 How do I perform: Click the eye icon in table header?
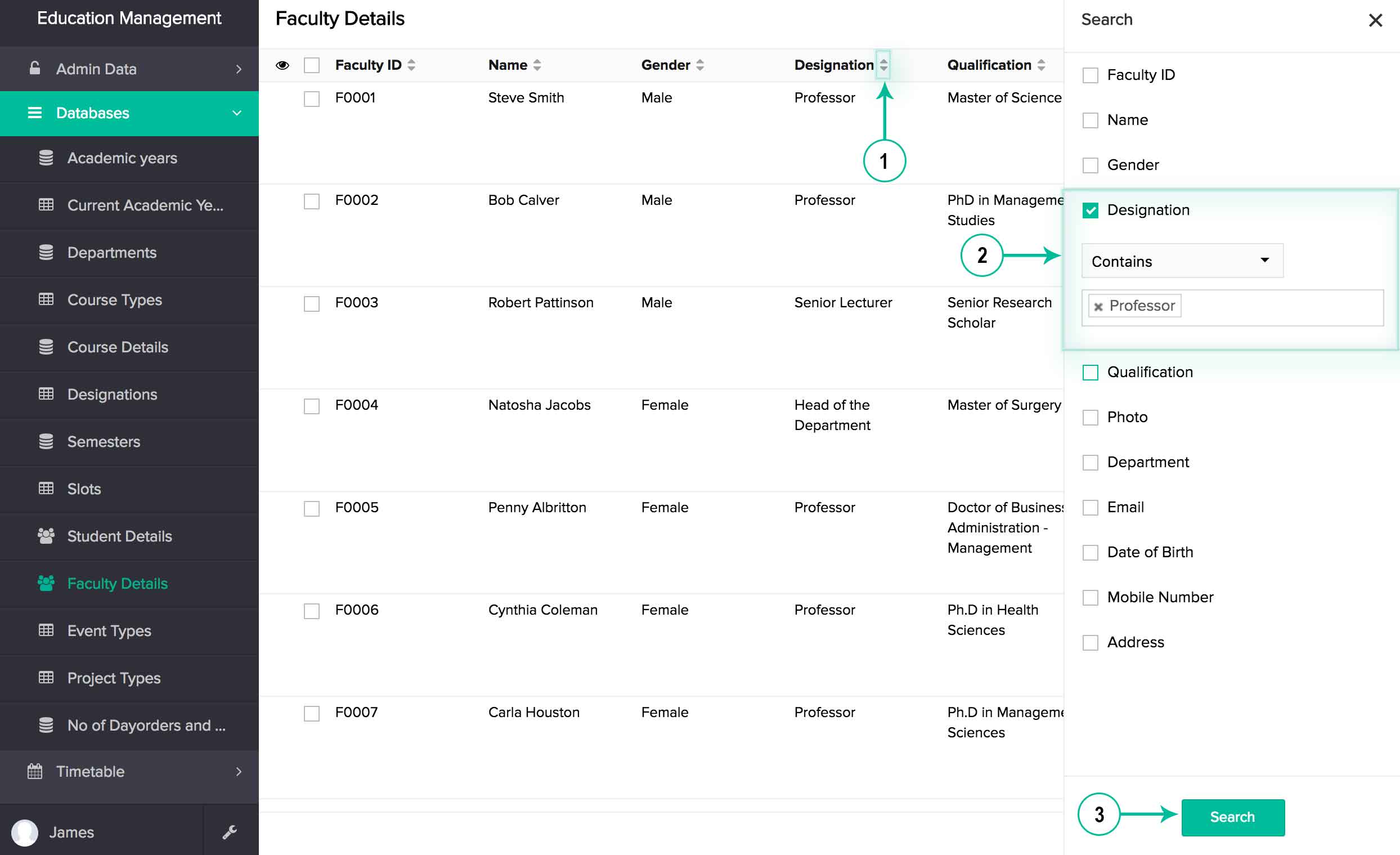click(x=282, y=65)
